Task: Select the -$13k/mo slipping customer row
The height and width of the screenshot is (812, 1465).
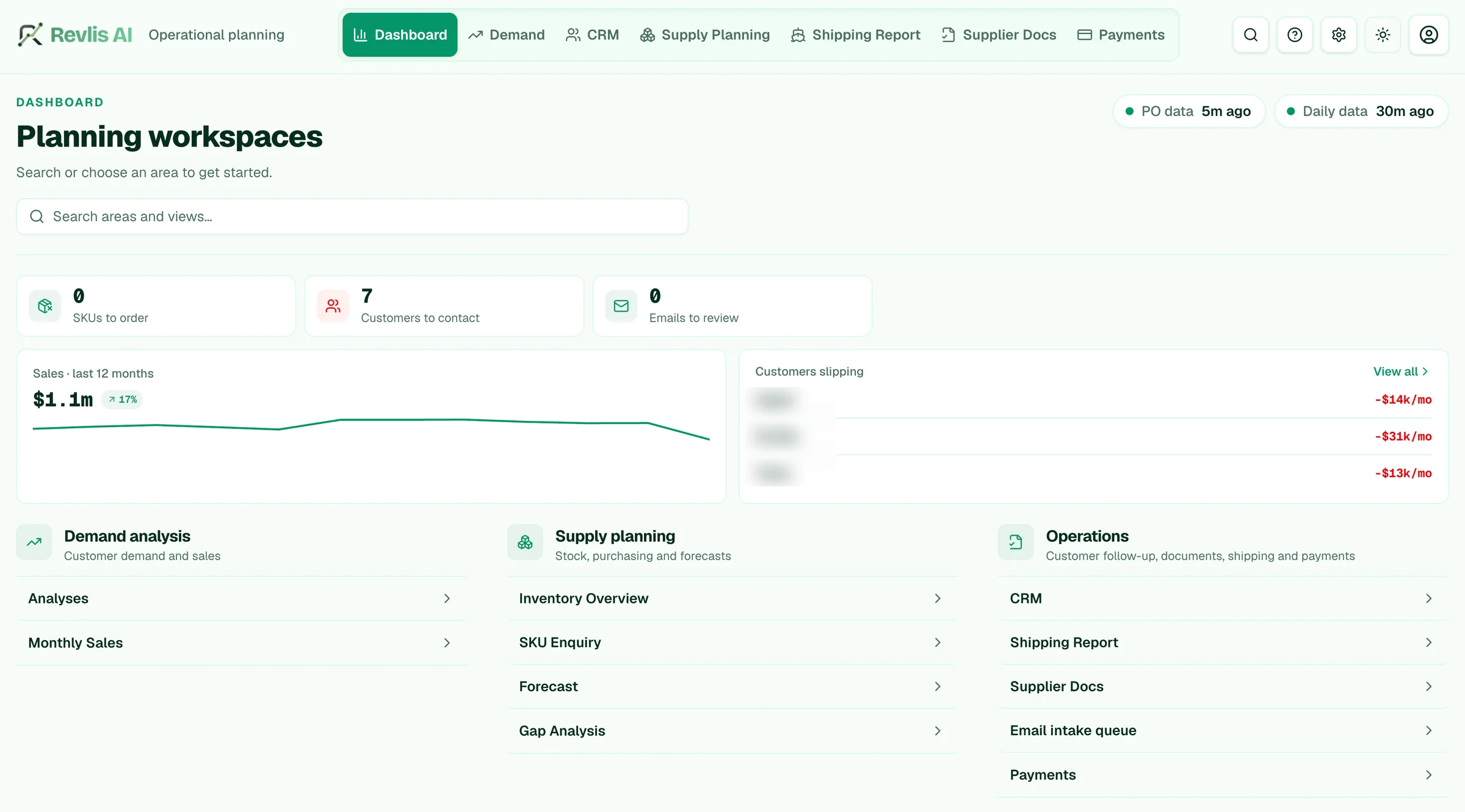Action: [1093, 473]
